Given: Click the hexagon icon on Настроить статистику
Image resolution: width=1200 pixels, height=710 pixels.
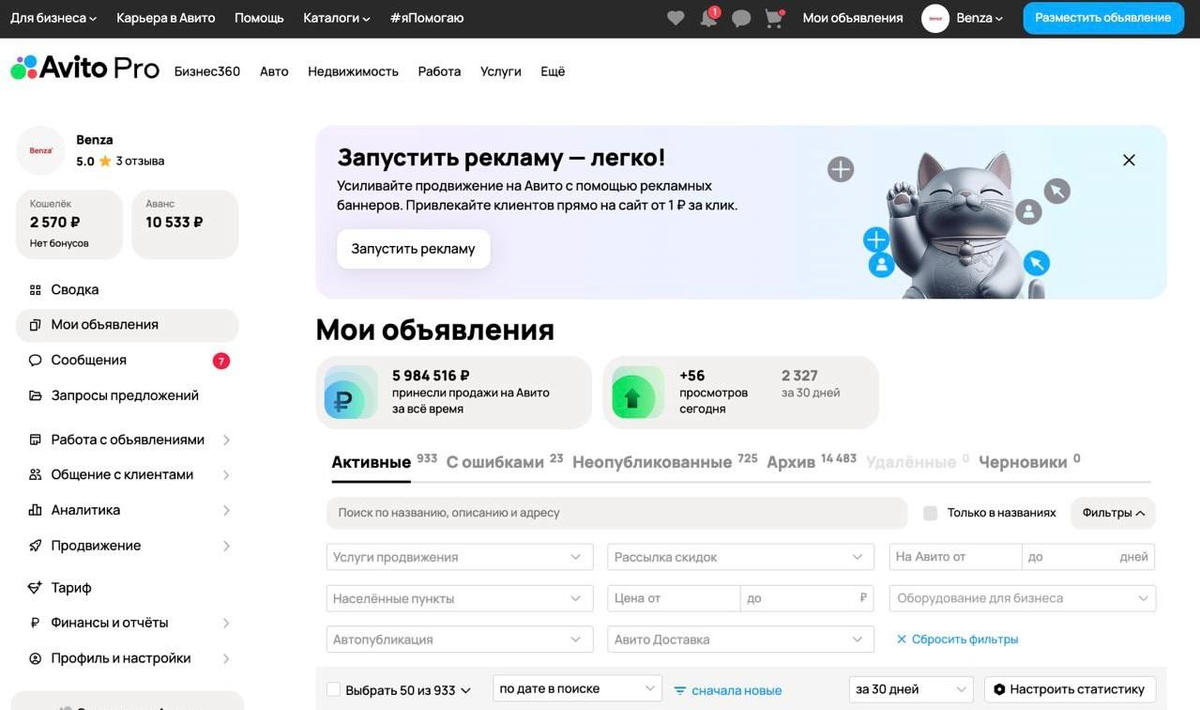Looking at the screenshot, I should click(999, 690).
